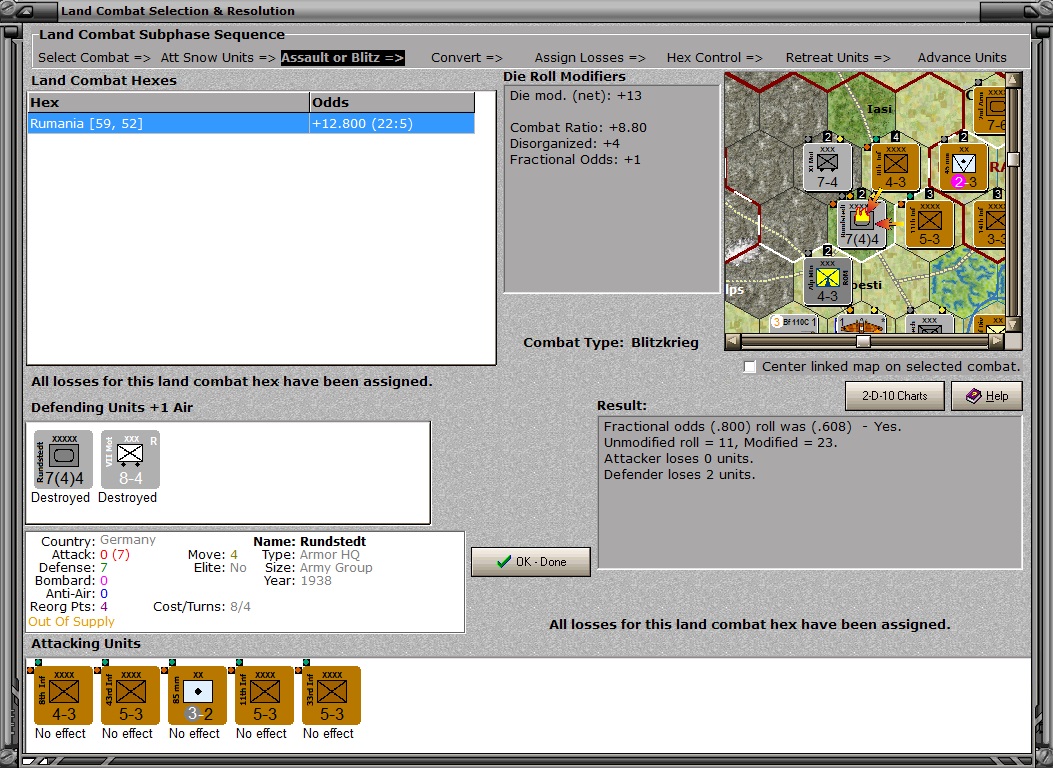Click the Combat Ratio: +8.80 modifier line
The image size is (1053, 768).
click(x=578, y=128)
